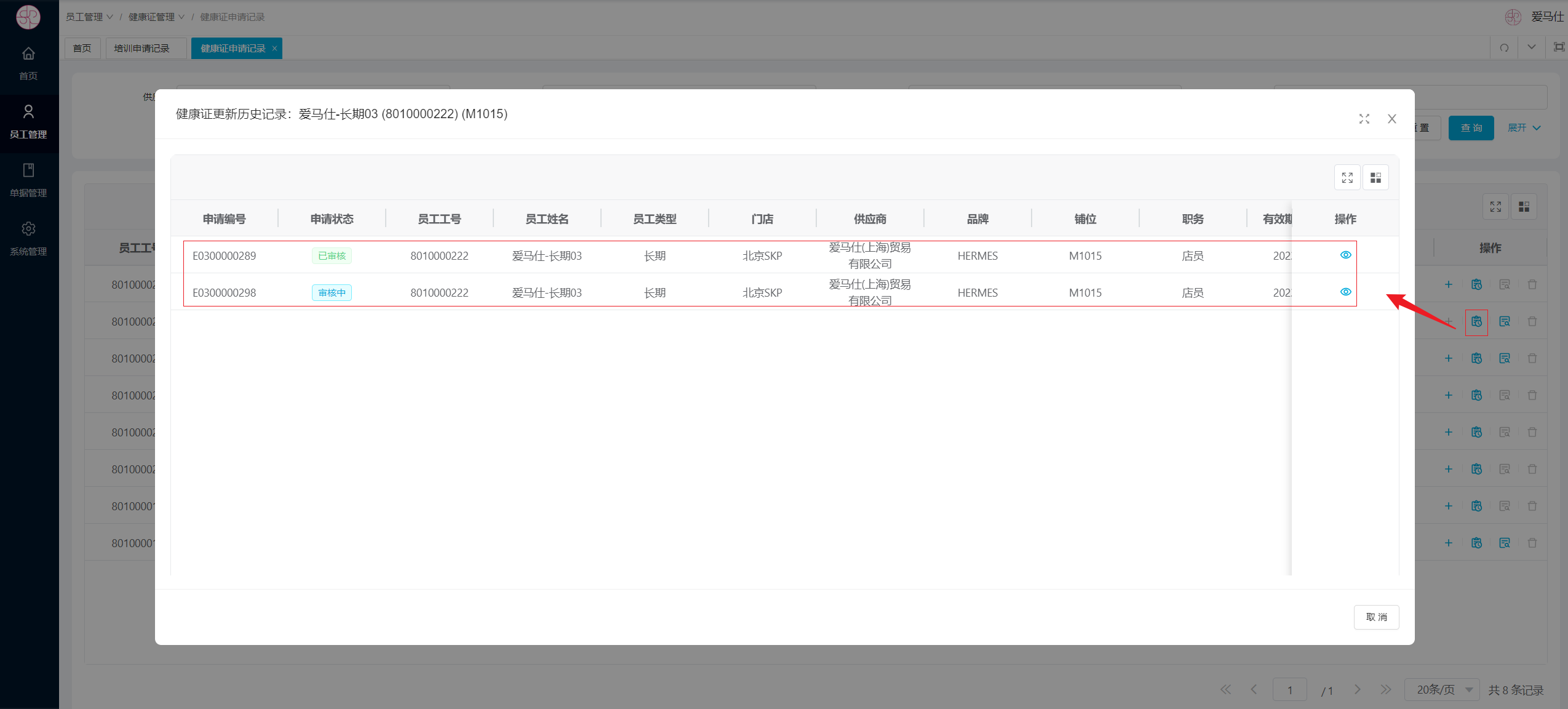Viewport: 1568px width, 709px height.
Task: Click the 查询 search button
Action: tap(1471, 128)
